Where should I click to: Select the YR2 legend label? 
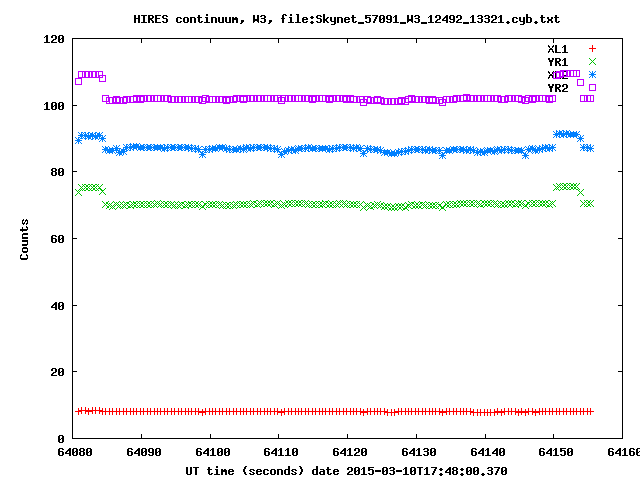(558, 88)
